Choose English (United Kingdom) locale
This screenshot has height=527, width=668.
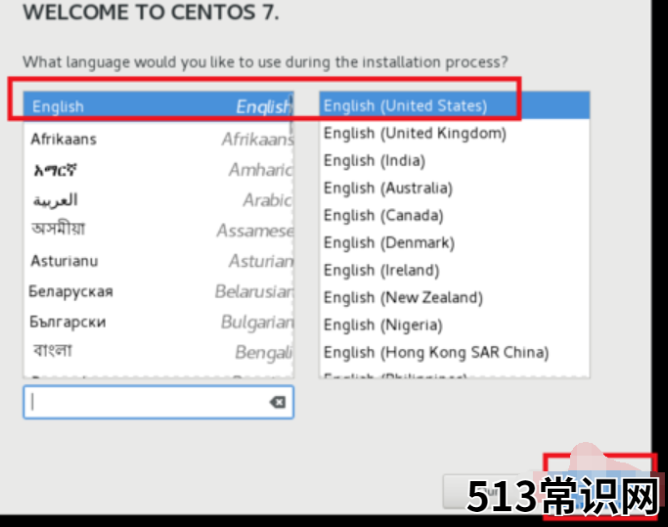click(x=455, y=133)
